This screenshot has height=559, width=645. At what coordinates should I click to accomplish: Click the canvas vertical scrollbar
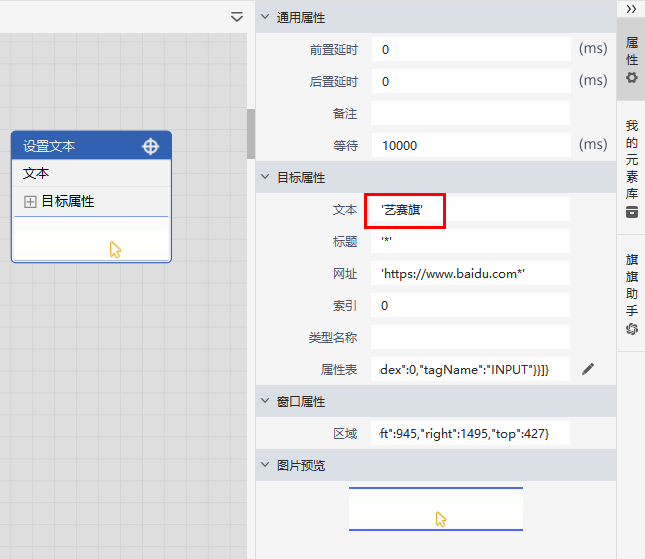[x=251, y=135]
